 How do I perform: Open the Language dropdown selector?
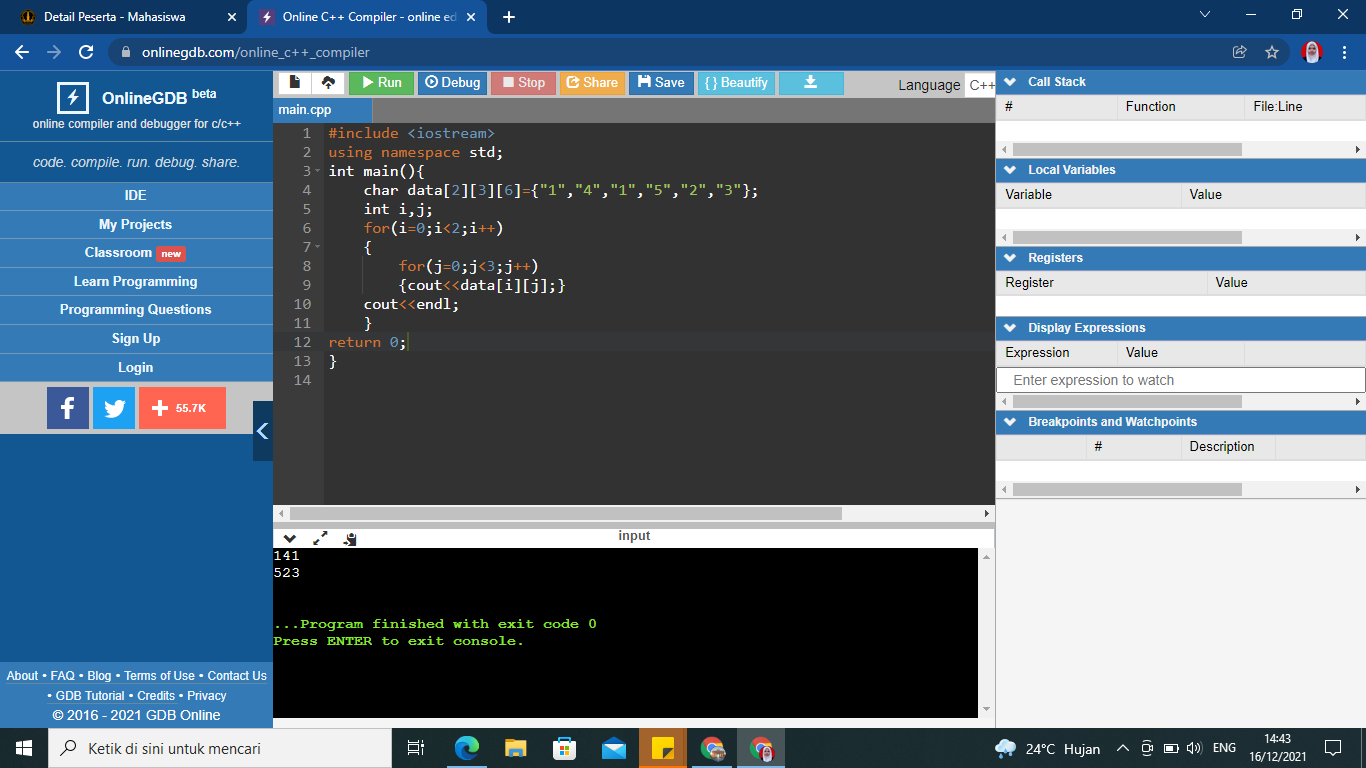pyautogui.click(x=980, y=85)
